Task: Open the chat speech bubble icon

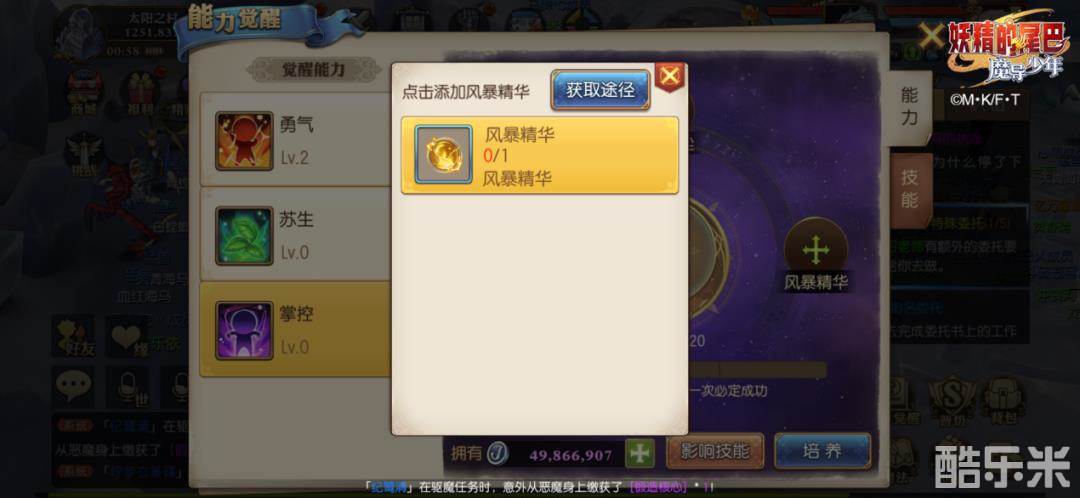Action: (72, 386)
